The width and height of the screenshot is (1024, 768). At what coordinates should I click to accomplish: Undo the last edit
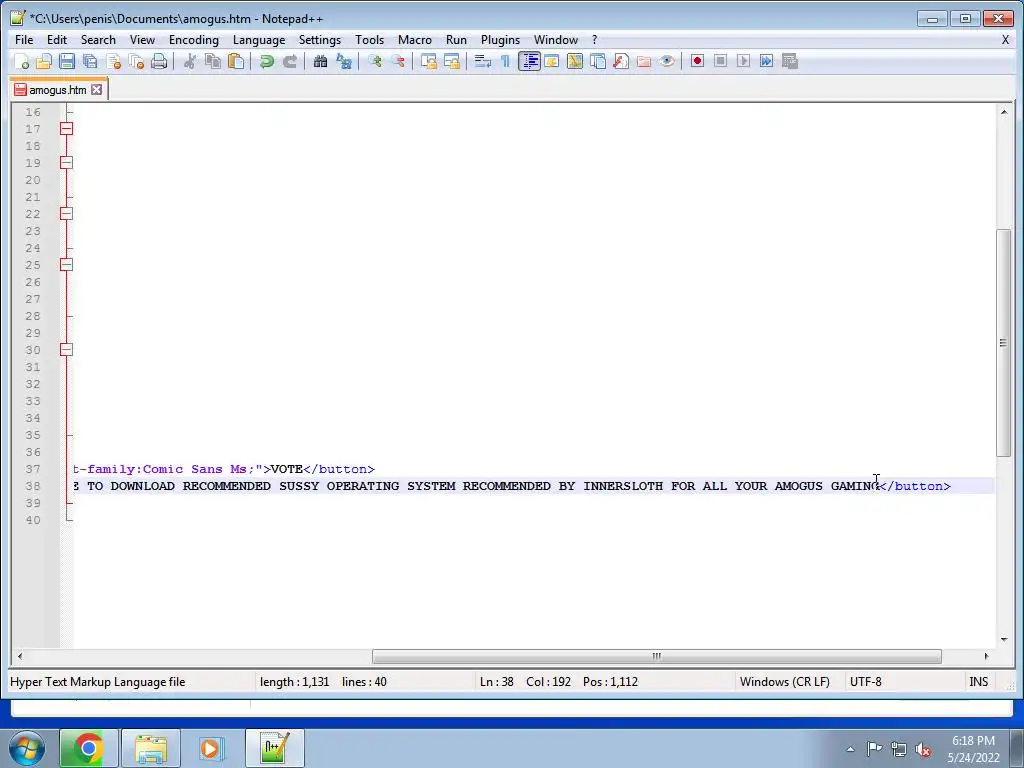[266, 61]
